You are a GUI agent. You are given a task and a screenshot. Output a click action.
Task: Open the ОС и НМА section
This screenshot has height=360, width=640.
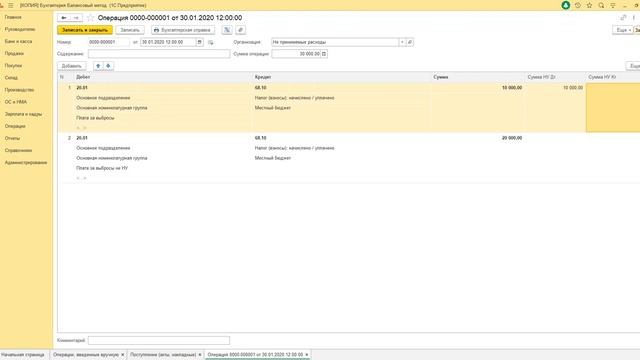tap(16, 102)
